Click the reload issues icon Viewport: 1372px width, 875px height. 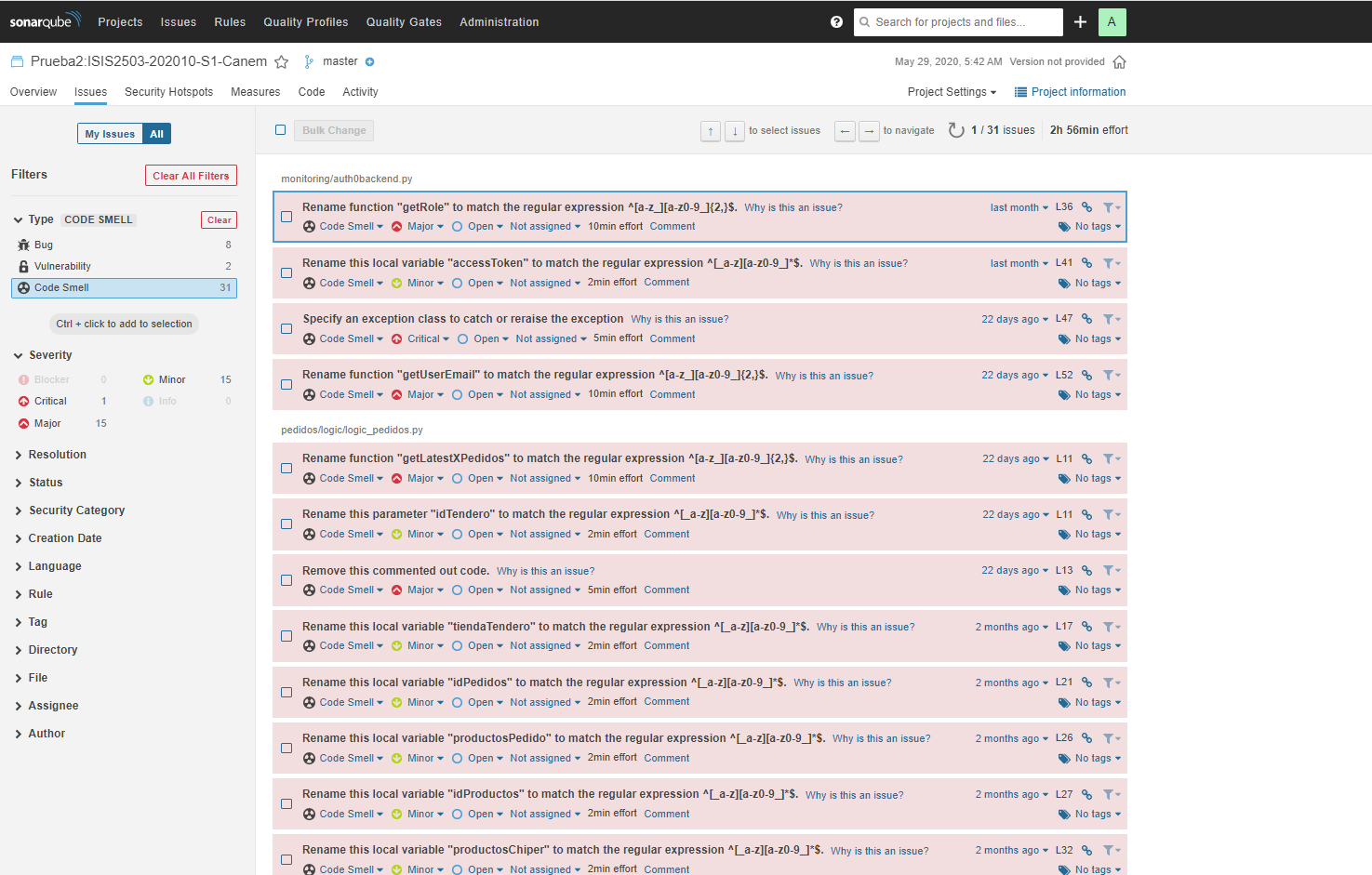point(956,130)
